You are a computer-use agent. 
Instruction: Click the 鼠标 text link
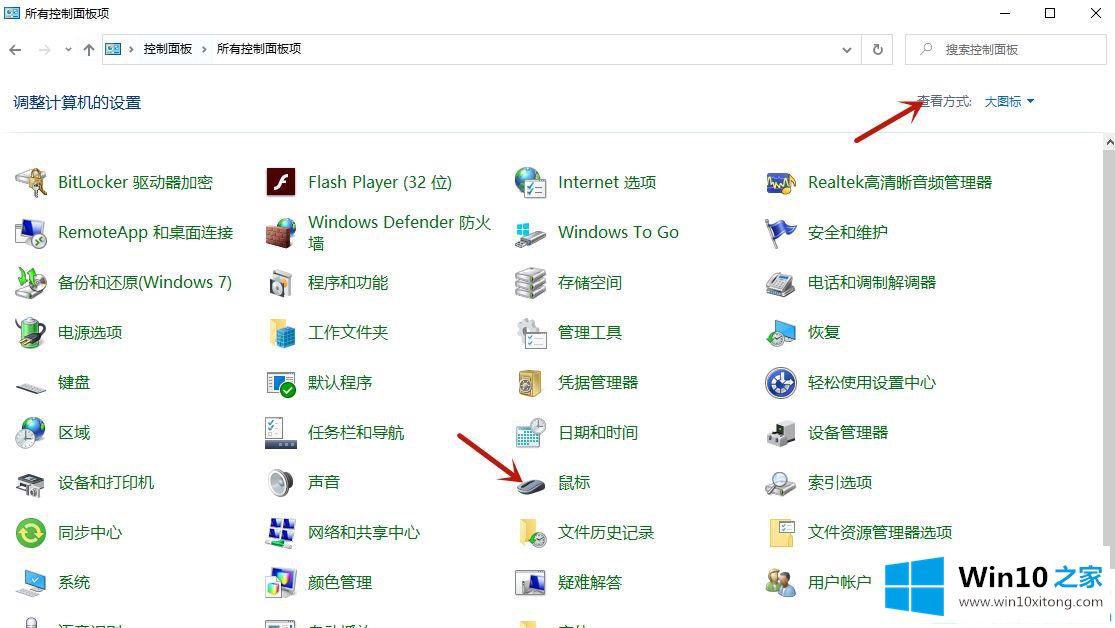pos(574,483)
